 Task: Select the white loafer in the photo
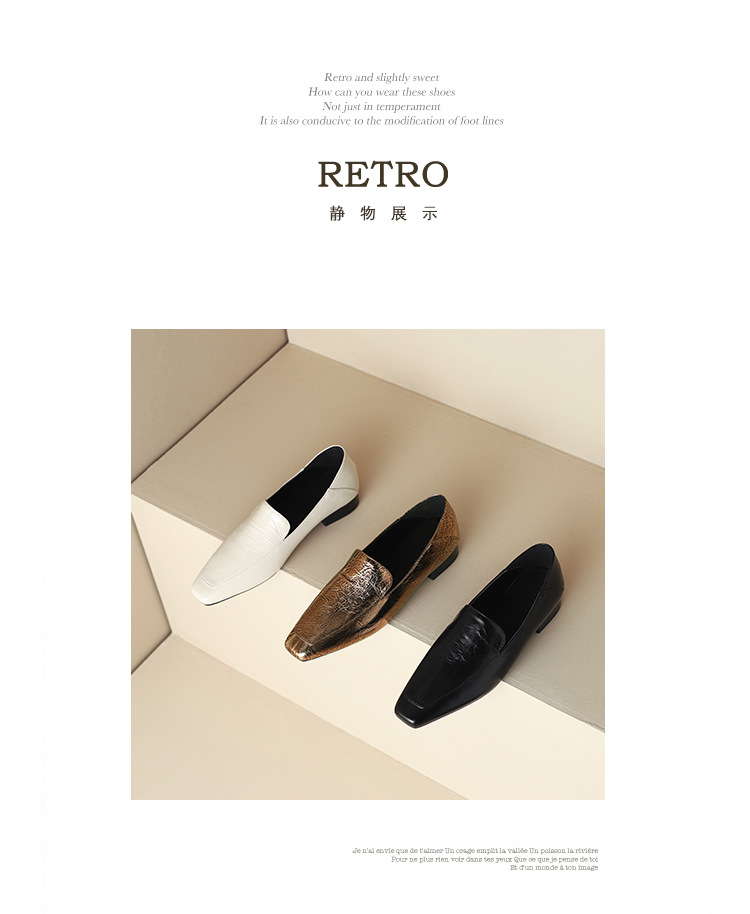pos(276,526)
